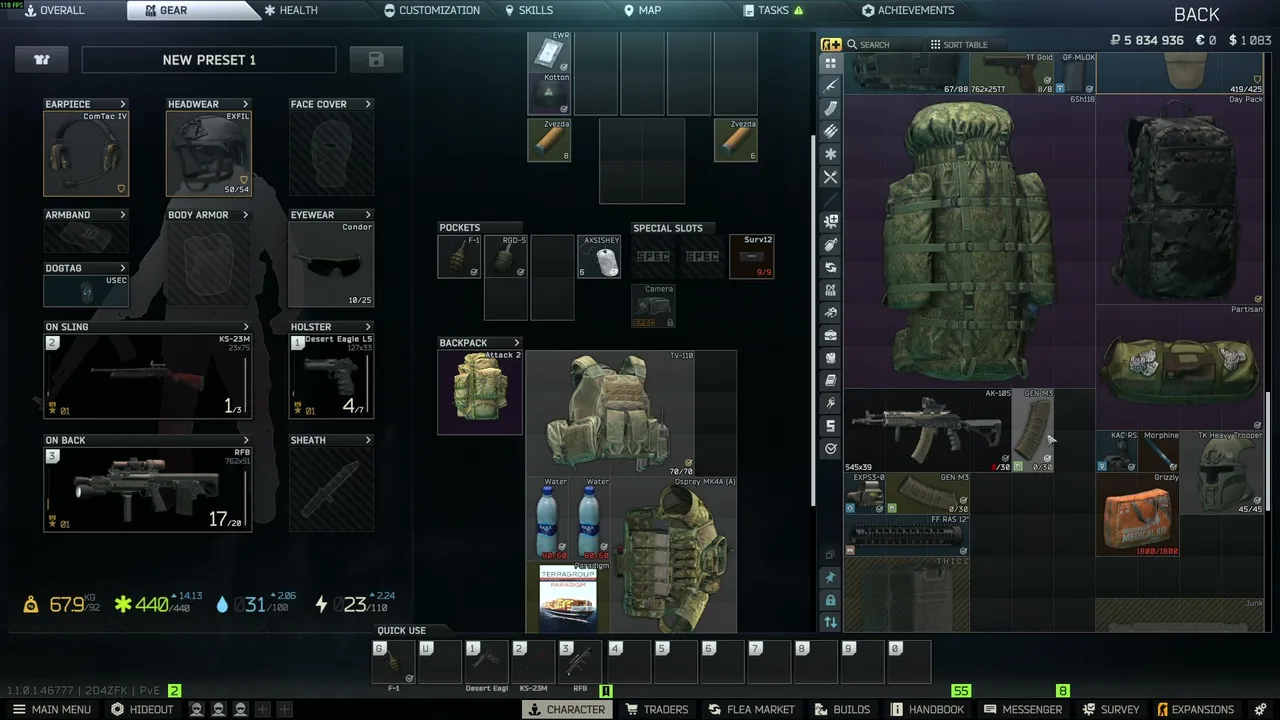Open the outfit preset shirts icon button

42,60
